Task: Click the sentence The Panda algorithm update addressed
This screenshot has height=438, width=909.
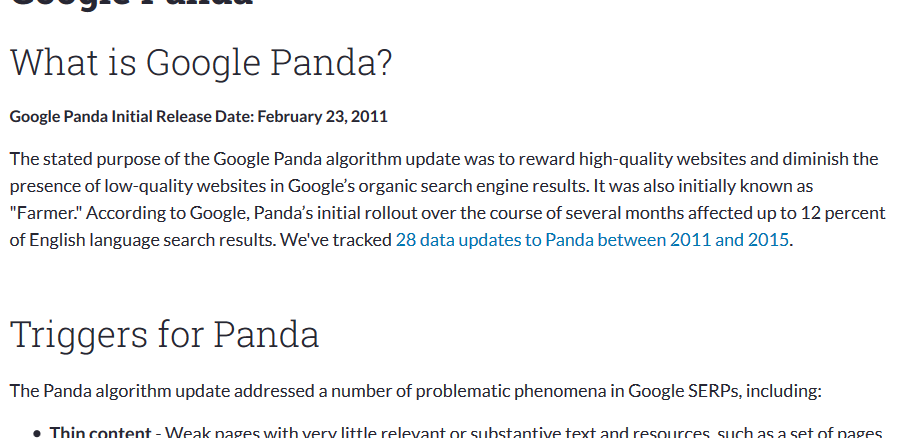Action: click(416, 391)
